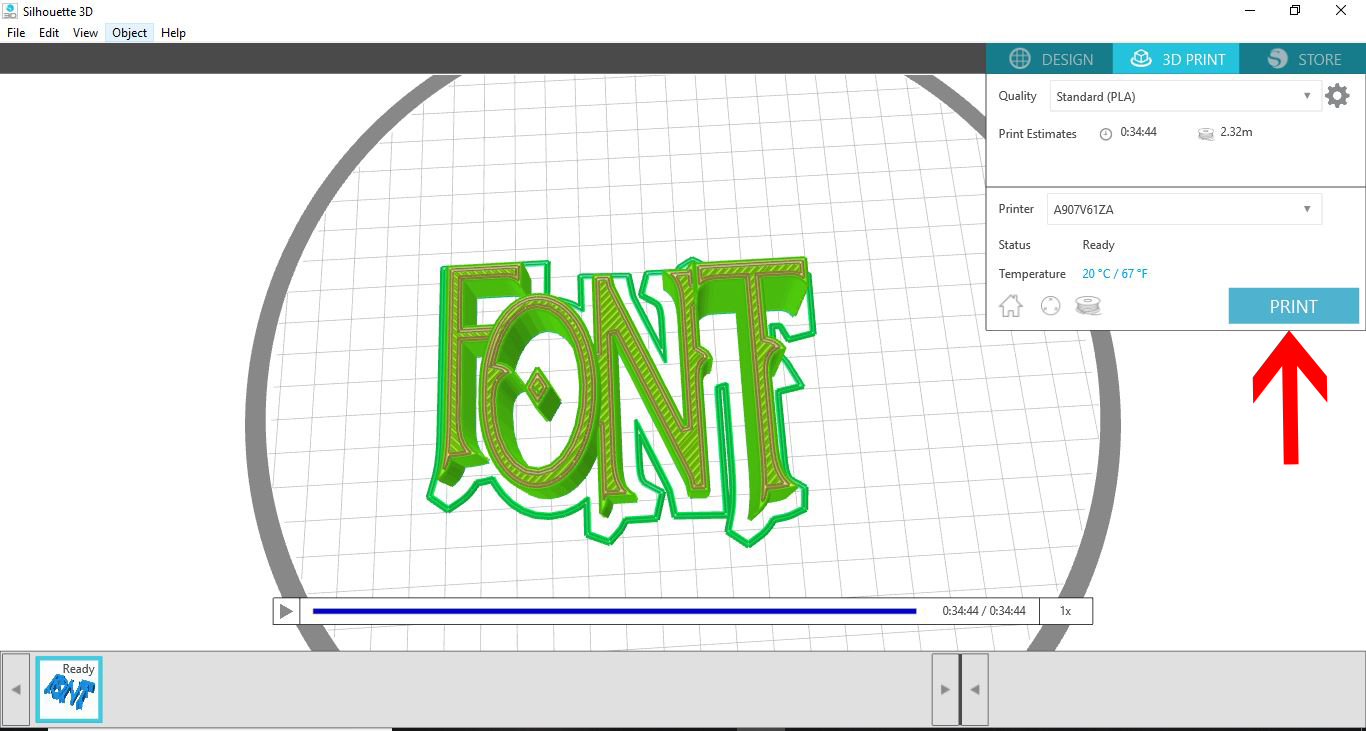Click the print time estimate 0:34:44
The width and height of the screenshot is (1366, 731).
click(x=1138, y=132)
